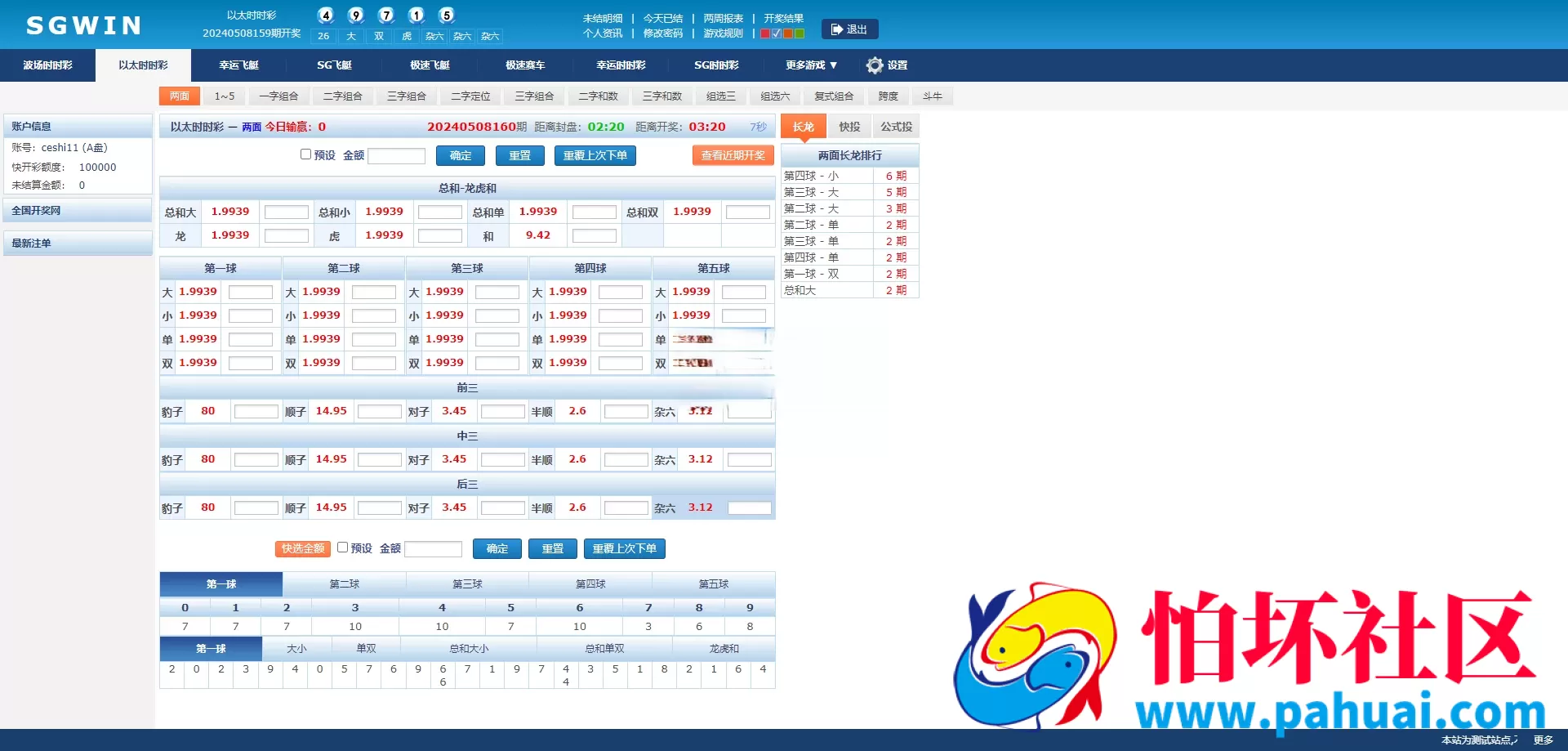Viewport: 1568px width, 751px height.
Task: Open the 公式投 side tab
Action: coord(896,127)
